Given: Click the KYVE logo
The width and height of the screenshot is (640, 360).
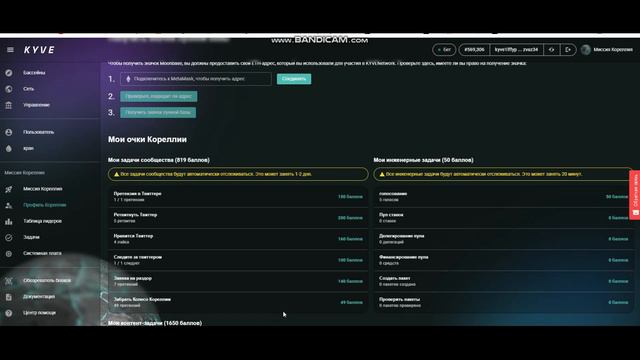Looking at the screenshot, I should [x=39, y=50].
